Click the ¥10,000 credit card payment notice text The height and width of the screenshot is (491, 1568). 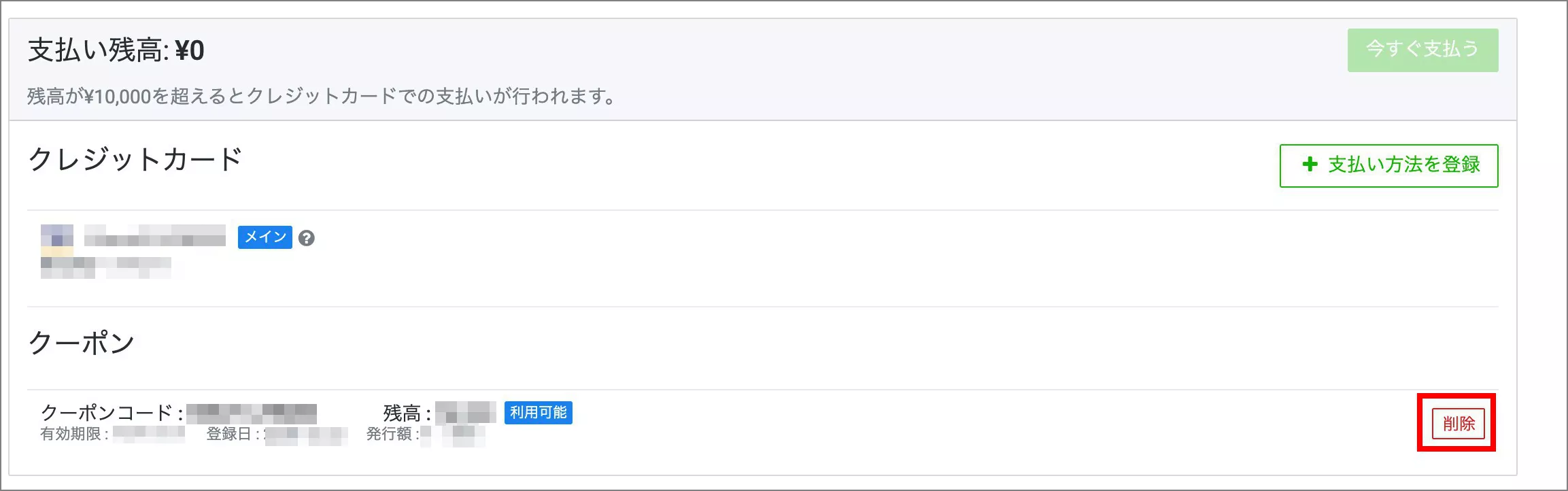(321, 97)
